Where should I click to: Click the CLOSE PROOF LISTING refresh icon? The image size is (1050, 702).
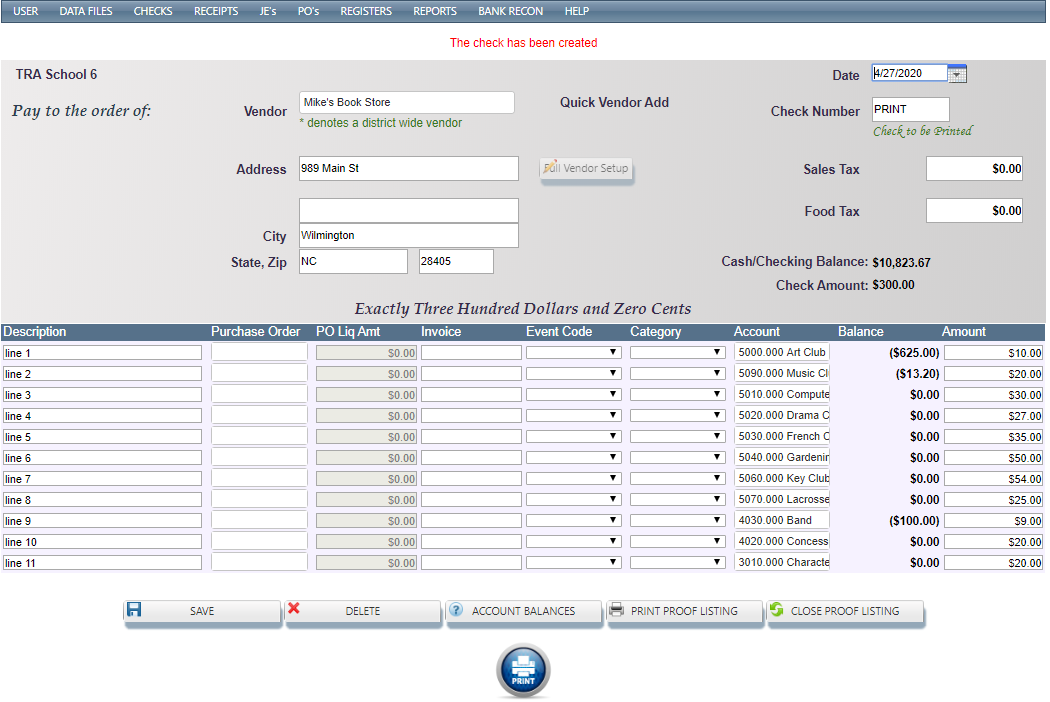(x=777, y=609)
